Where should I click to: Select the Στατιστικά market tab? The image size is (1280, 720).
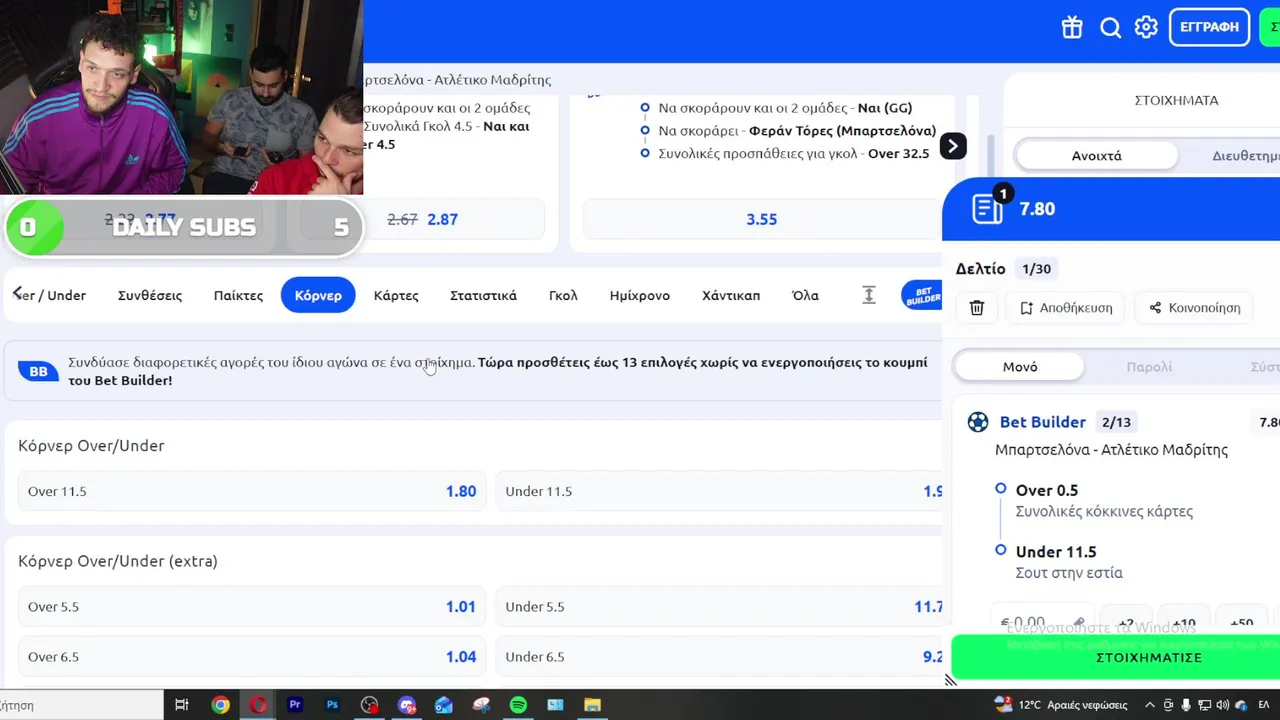click(x=483, y=295)
